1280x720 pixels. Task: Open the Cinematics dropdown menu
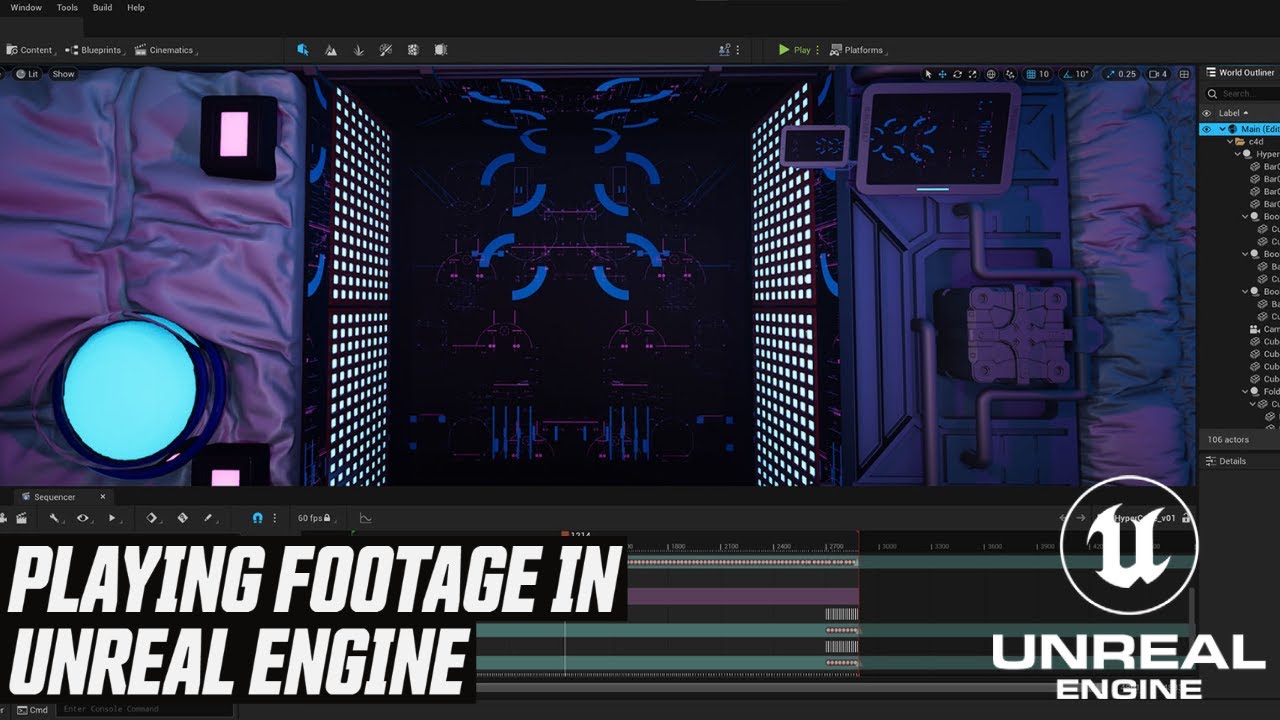[x=166, y=50]
